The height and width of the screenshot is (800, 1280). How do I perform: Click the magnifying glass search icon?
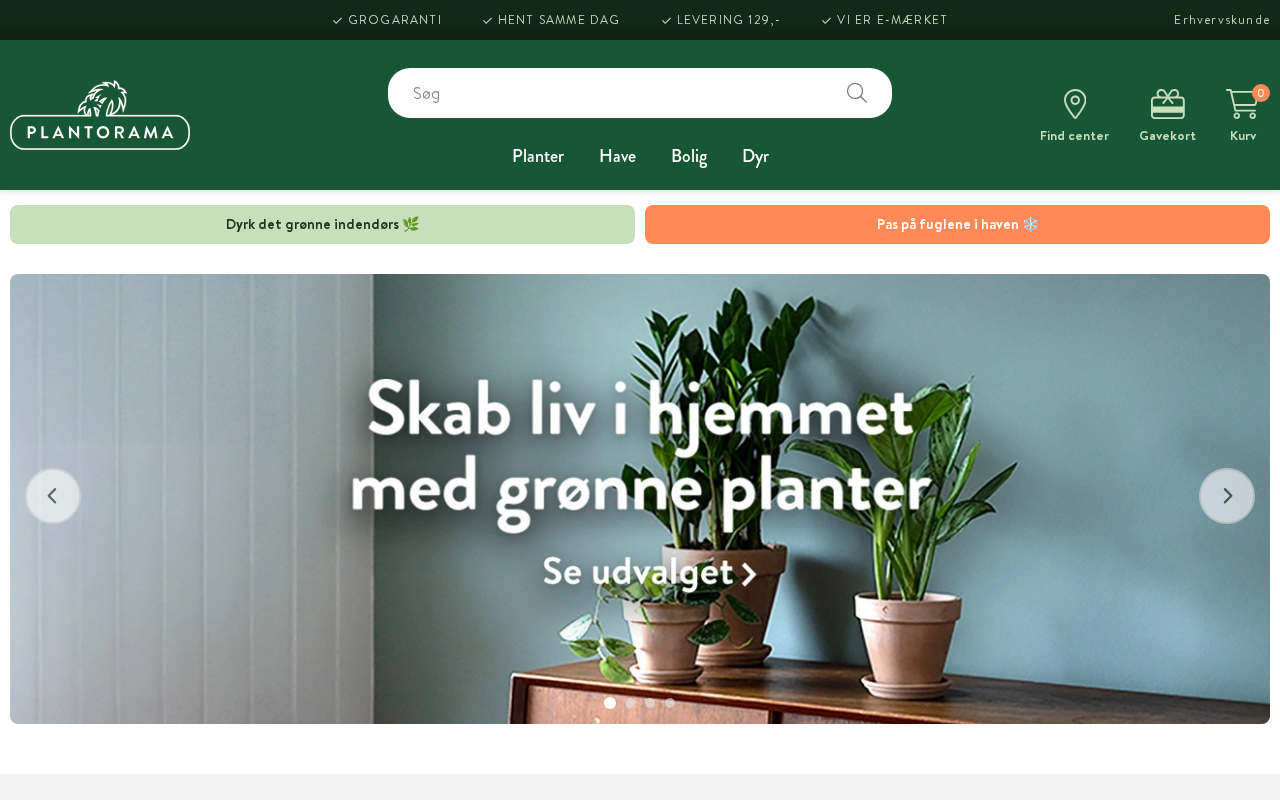tap(857, 93)
